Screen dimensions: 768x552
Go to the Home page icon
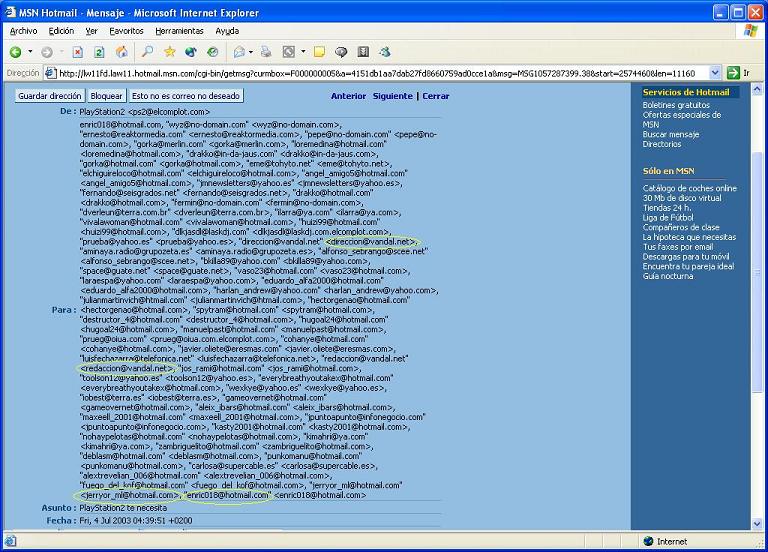click(121, 52)
